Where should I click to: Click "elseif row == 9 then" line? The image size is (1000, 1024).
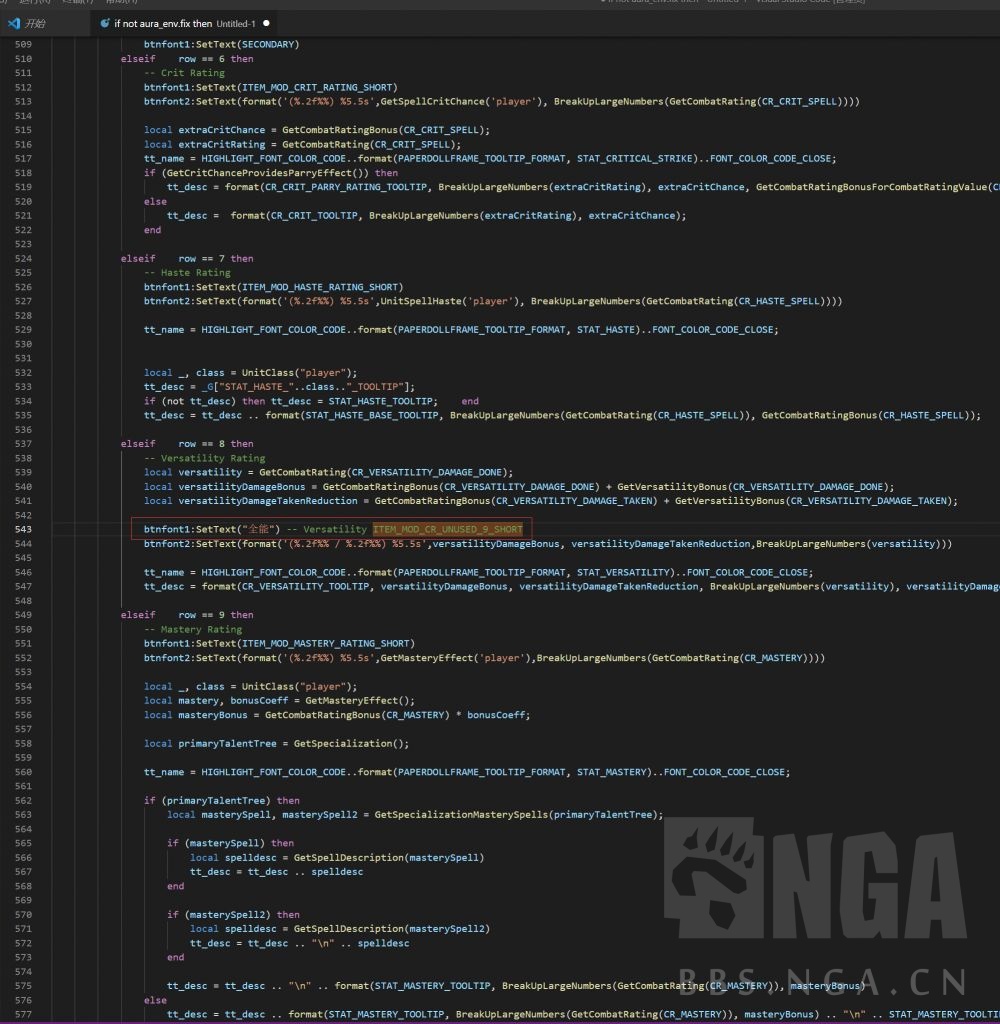point(187,615)
